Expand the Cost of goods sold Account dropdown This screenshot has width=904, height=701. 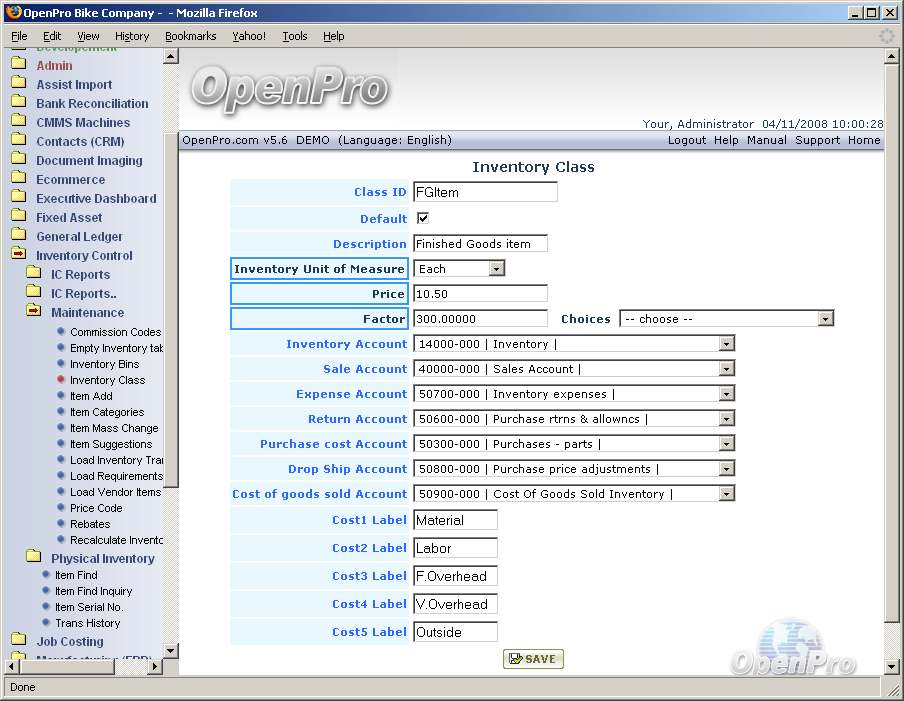pos(726,494)
